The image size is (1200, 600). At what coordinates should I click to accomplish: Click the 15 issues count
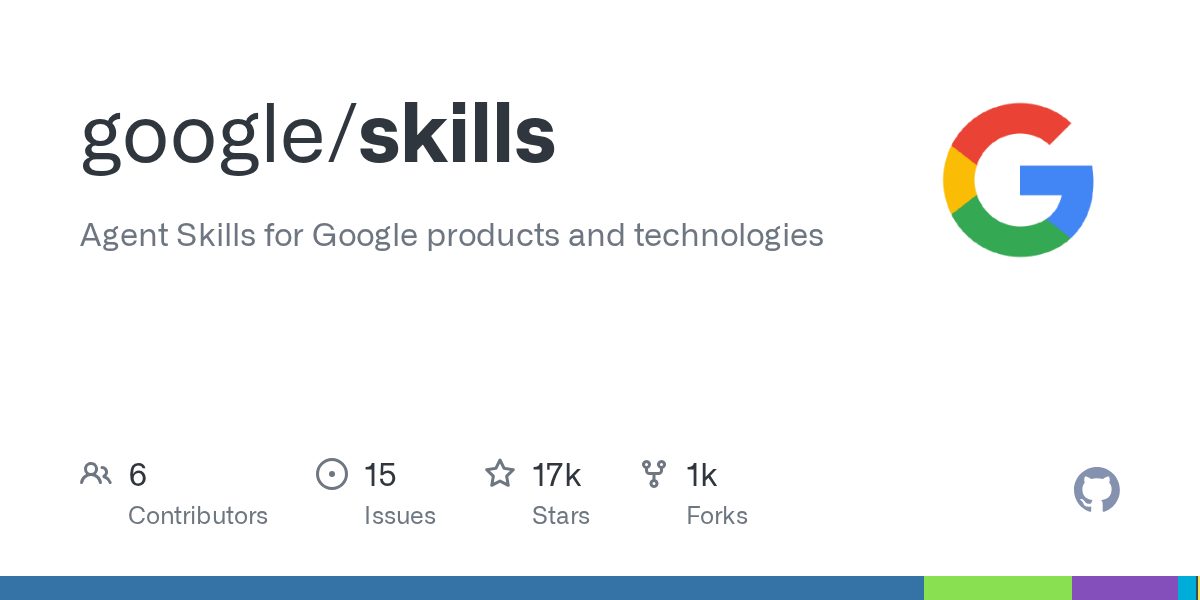[380, 475]
